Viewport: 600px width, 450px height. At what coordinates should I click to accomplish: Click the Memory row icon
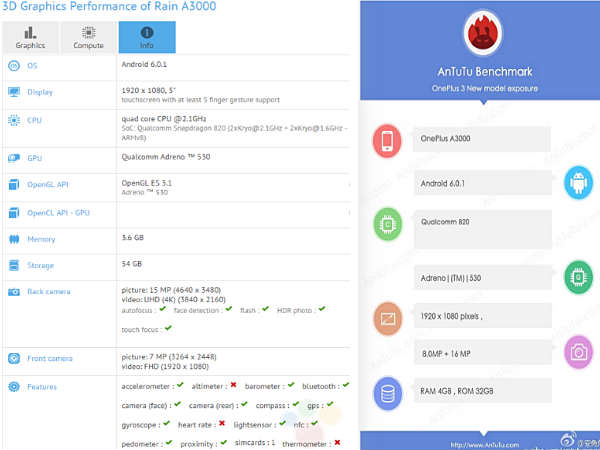pos(14,239)
